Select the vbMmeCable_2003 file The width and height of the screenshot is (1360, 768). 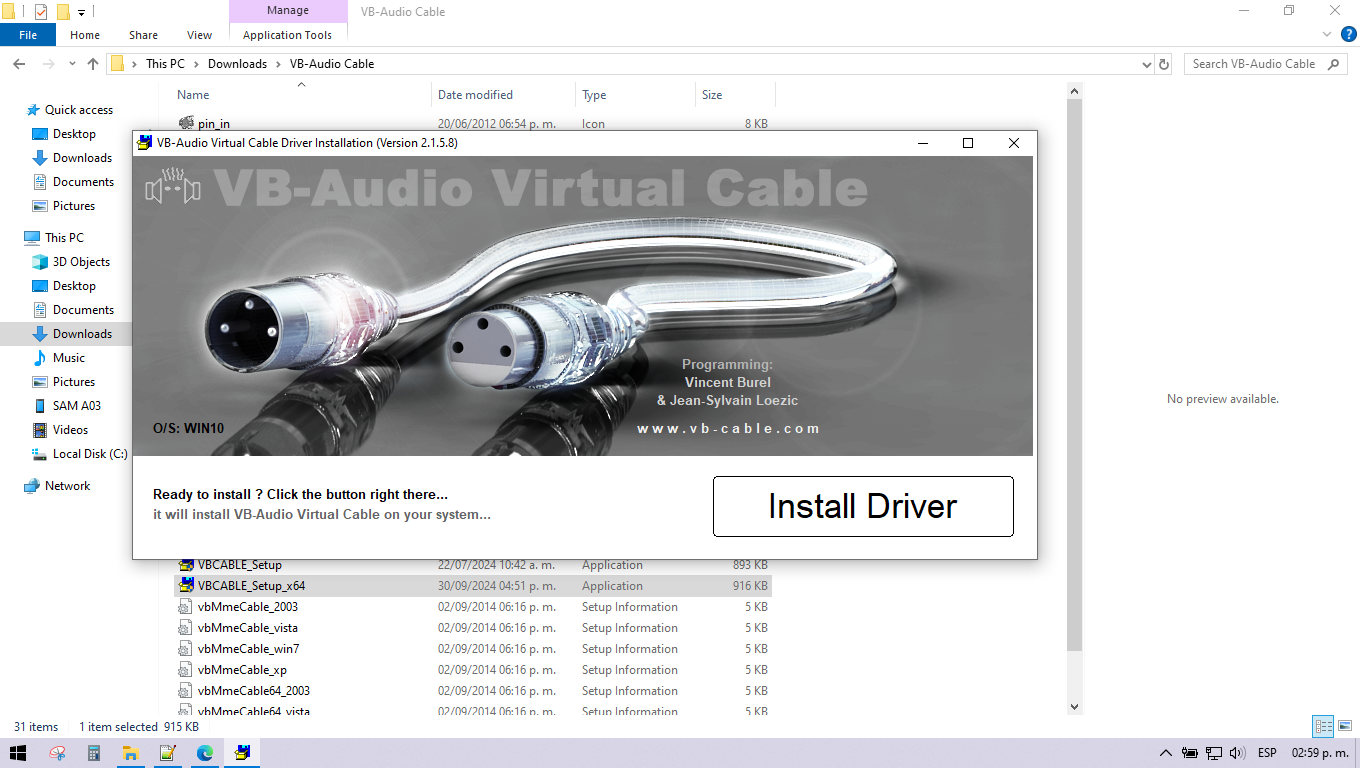(472, 607)
